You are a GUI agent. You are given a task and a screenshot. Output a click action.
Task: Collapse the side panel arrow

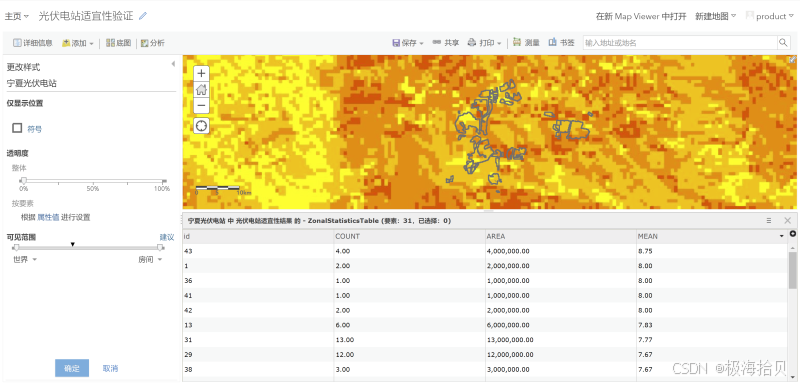[x=173, y=64]
